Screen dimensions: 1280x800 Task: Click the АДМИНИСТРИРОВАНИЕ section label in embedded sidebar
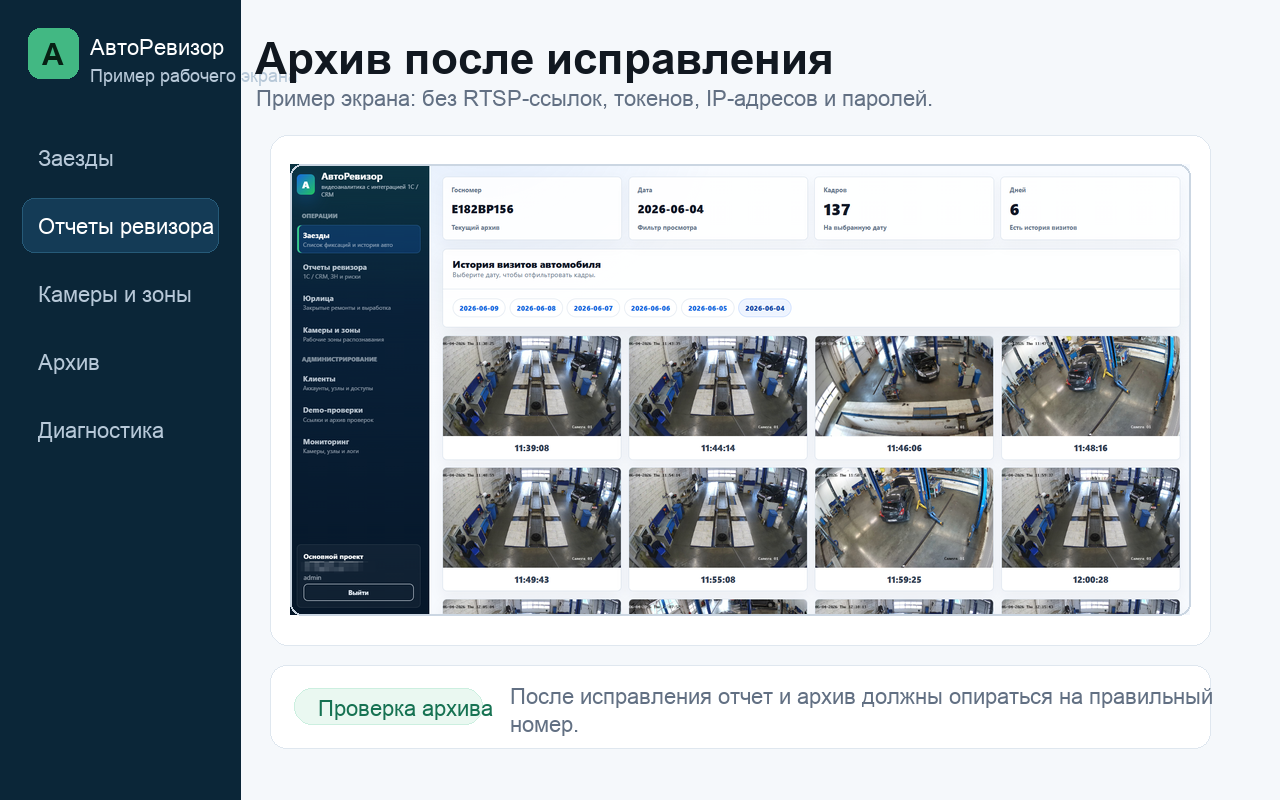coord(339,359)
